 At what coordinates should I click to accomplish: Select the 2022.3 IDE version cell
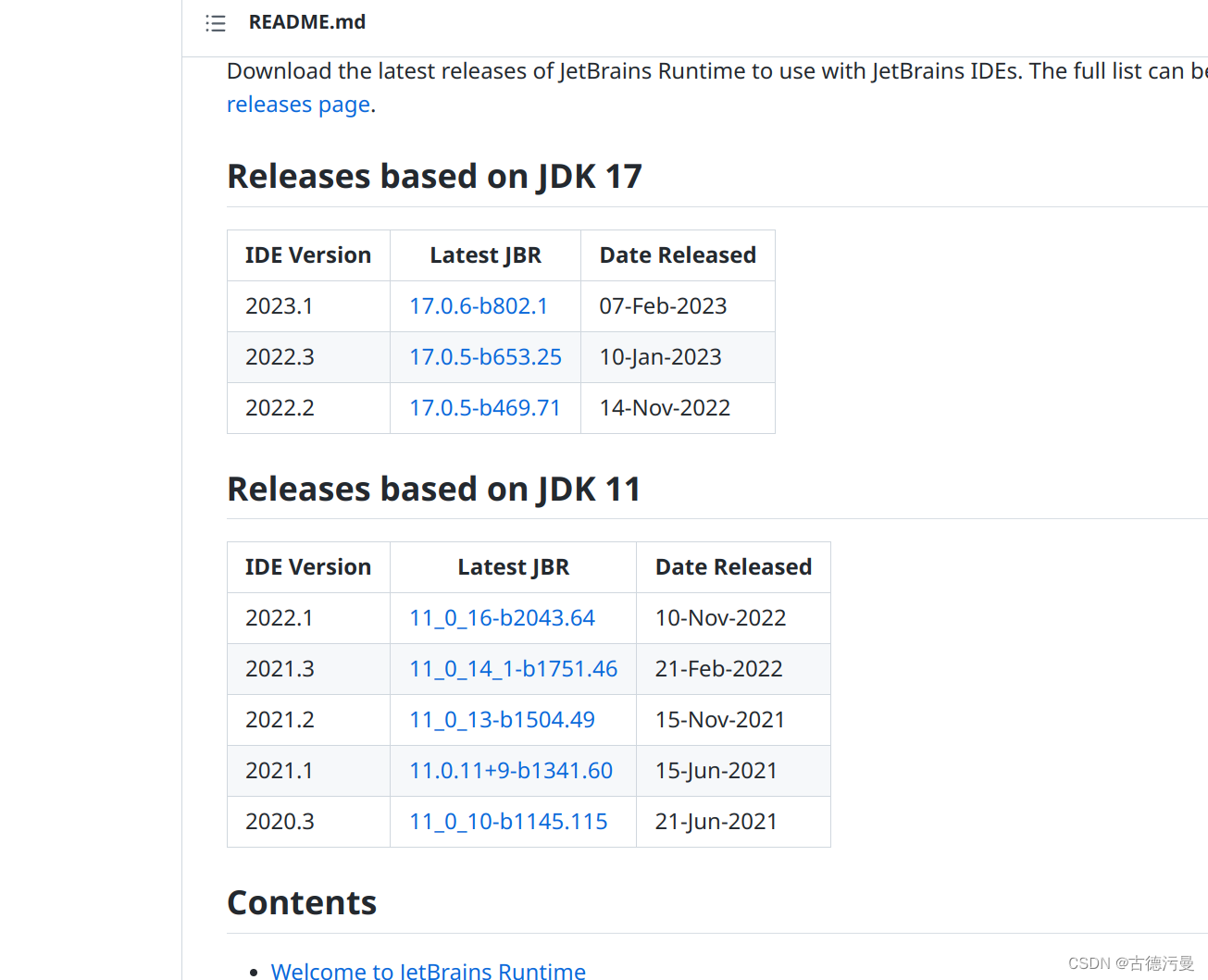[308, 357]
